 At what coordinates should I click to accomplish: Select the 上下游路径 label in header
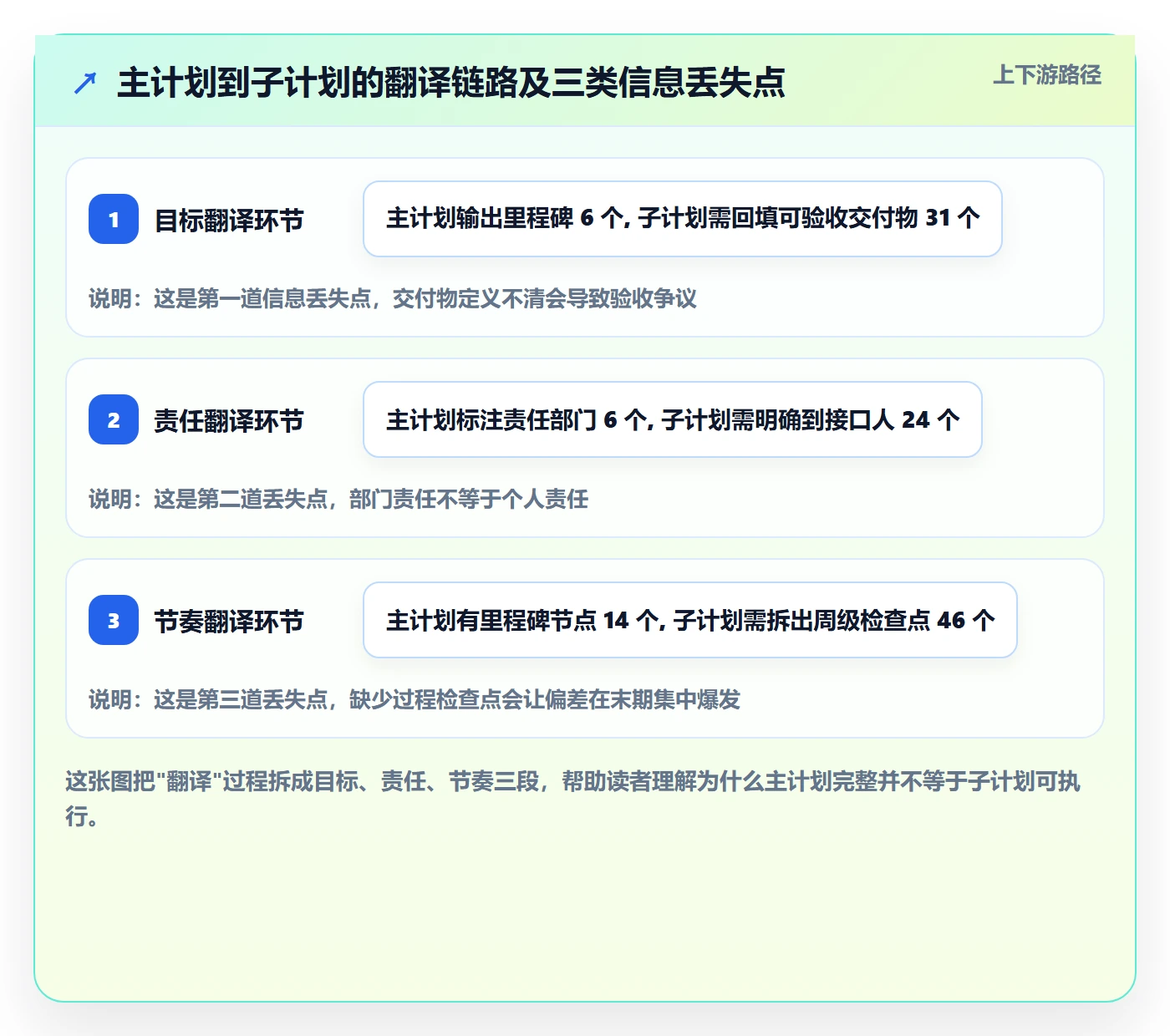point(1047,74)
